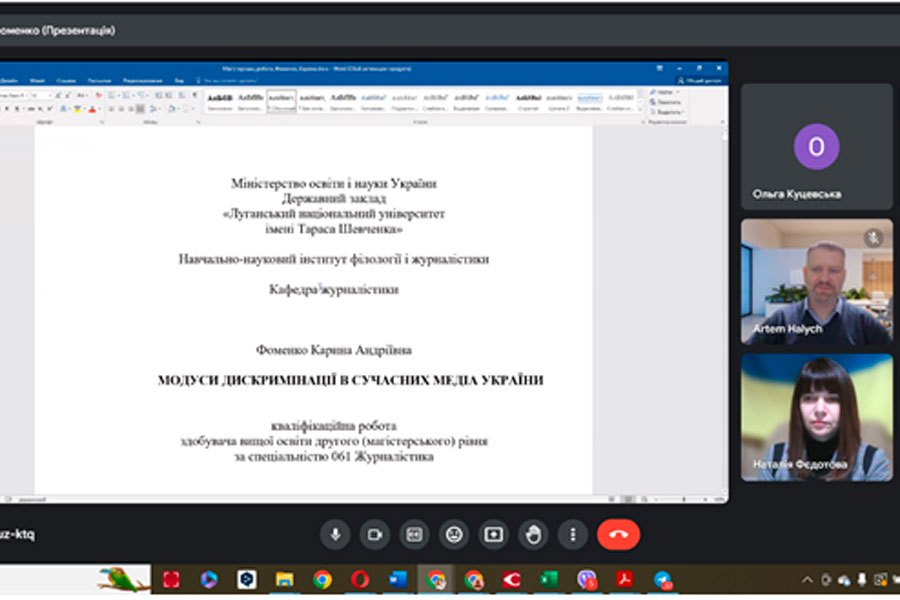The height and width of the screenshot is (600, 900).
Task: Click the meeting code uz-ktq
Action: (17, 535)
